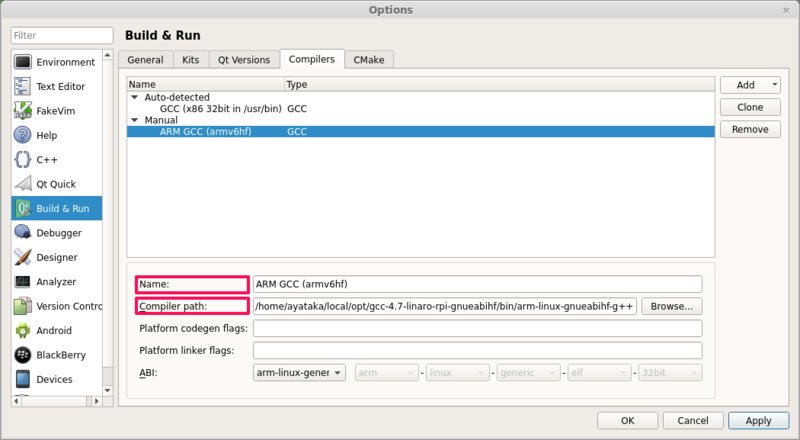Open the disabled elf format dropdown
This screenshot has width=800, height=440.
[x=599, y=373]
